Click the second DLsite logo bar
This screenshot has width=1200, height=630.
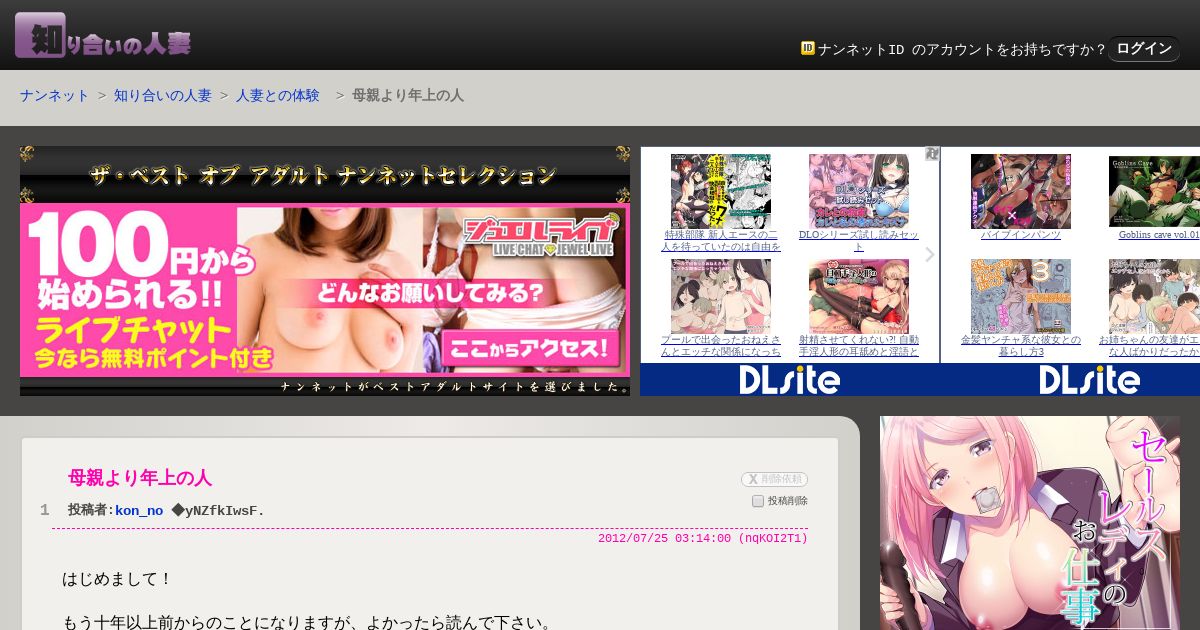[1071, 380]
